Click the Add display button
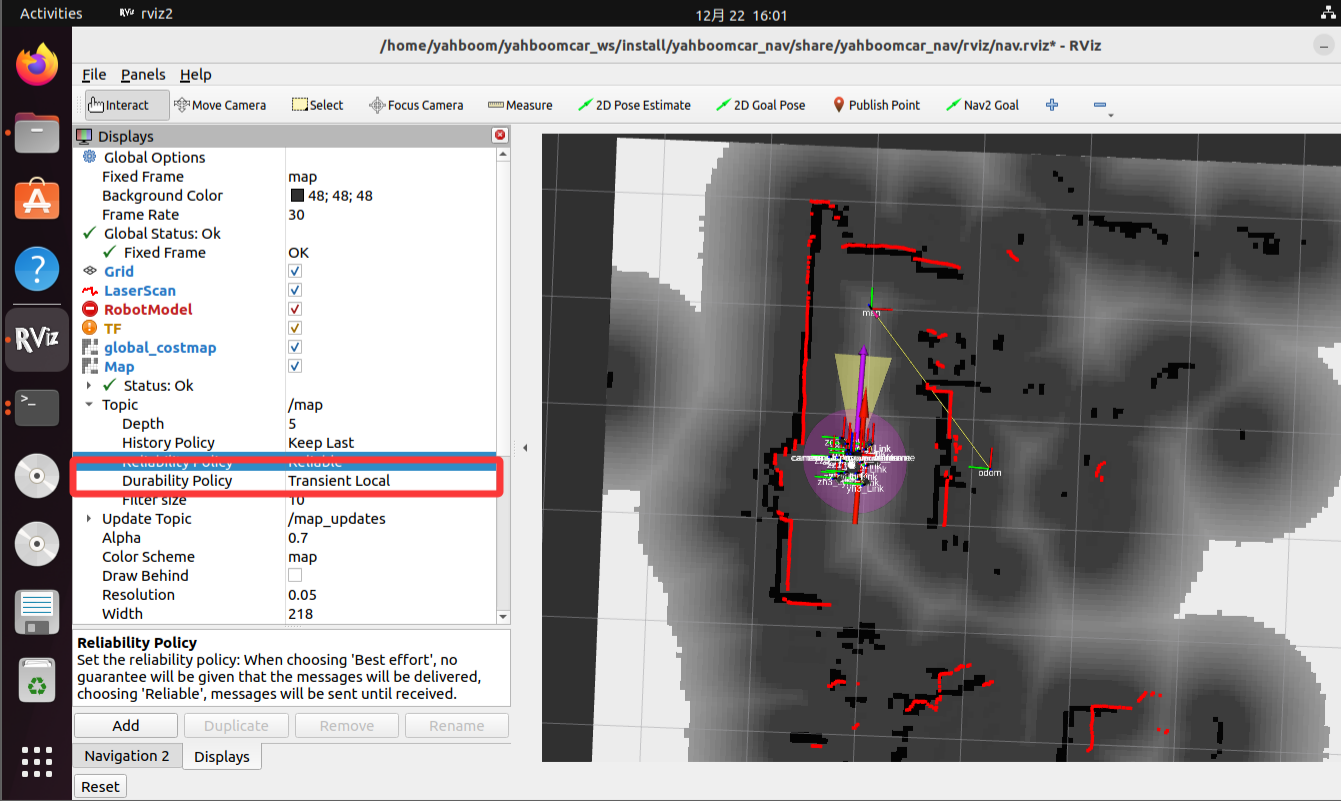 (x=126, y=726)
